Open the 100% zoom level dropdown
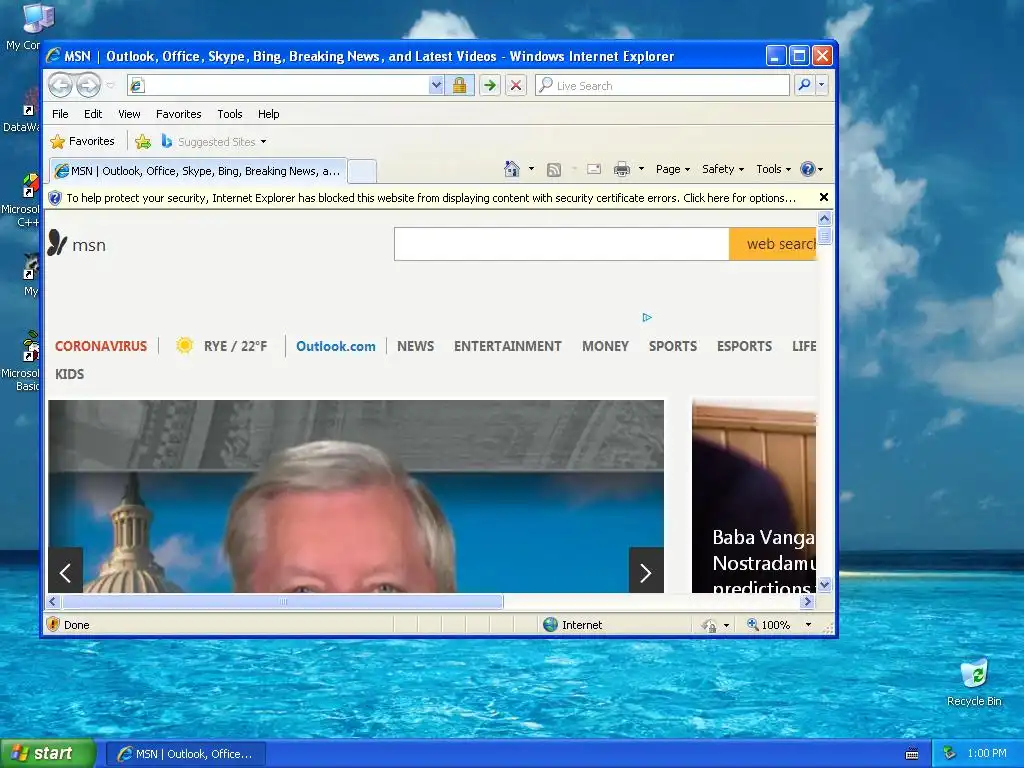The image size is (1024, 768). coord(808,624)
